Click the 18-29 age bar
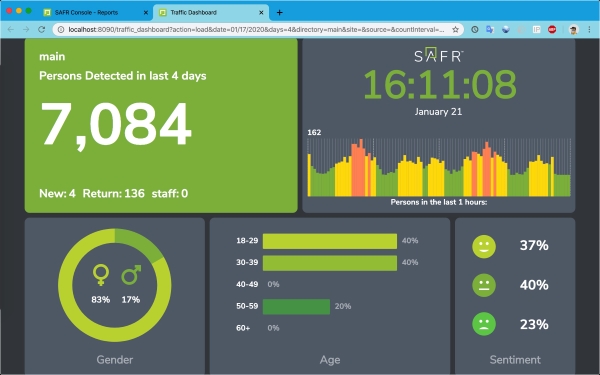 [x=330, y=241]
